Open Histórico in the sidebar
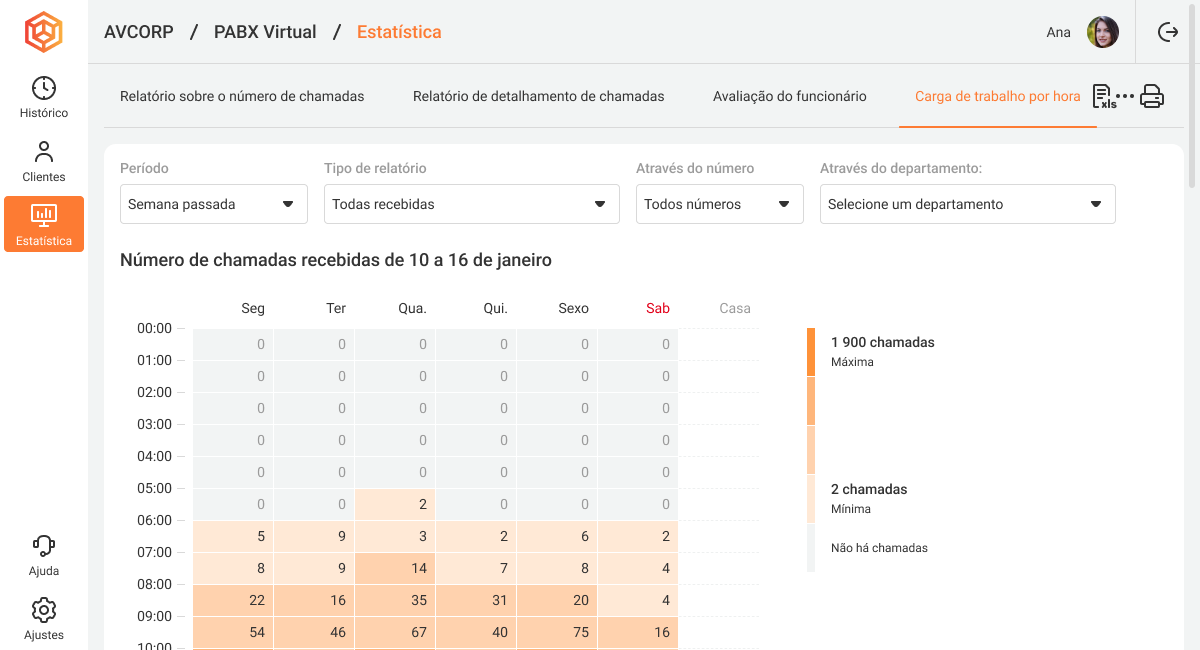 (x=44, y=98)
